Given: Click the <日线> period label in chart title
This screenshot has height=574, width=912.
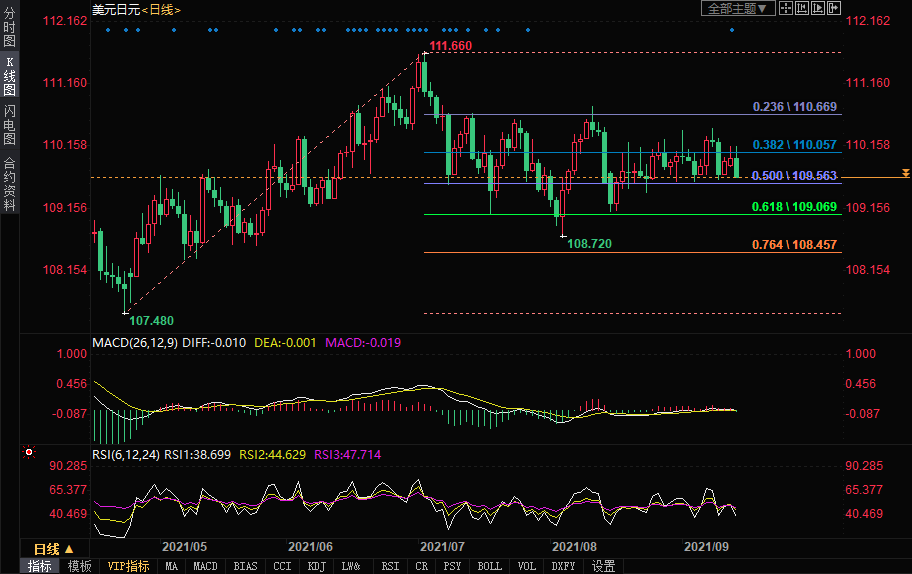Looking at the screenshot, I should pyautogui.click(x=162, y=9).
